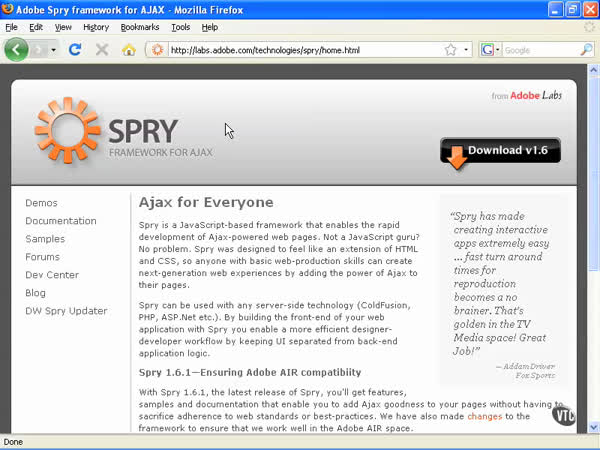Viewport: 600px width, 450px height.
Task: Reload the page with the refresh icon
Action: (75, 49)
